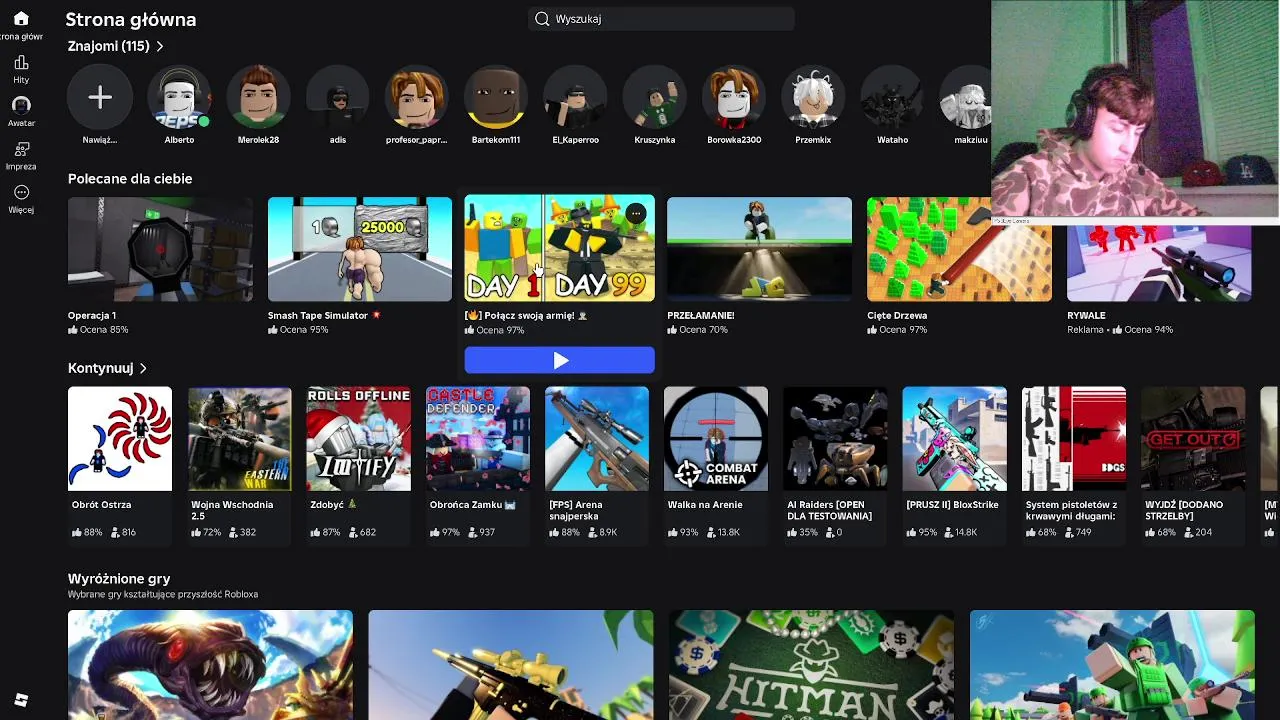
Task: Click the Strona główna page title
Action: click(131, 20)
